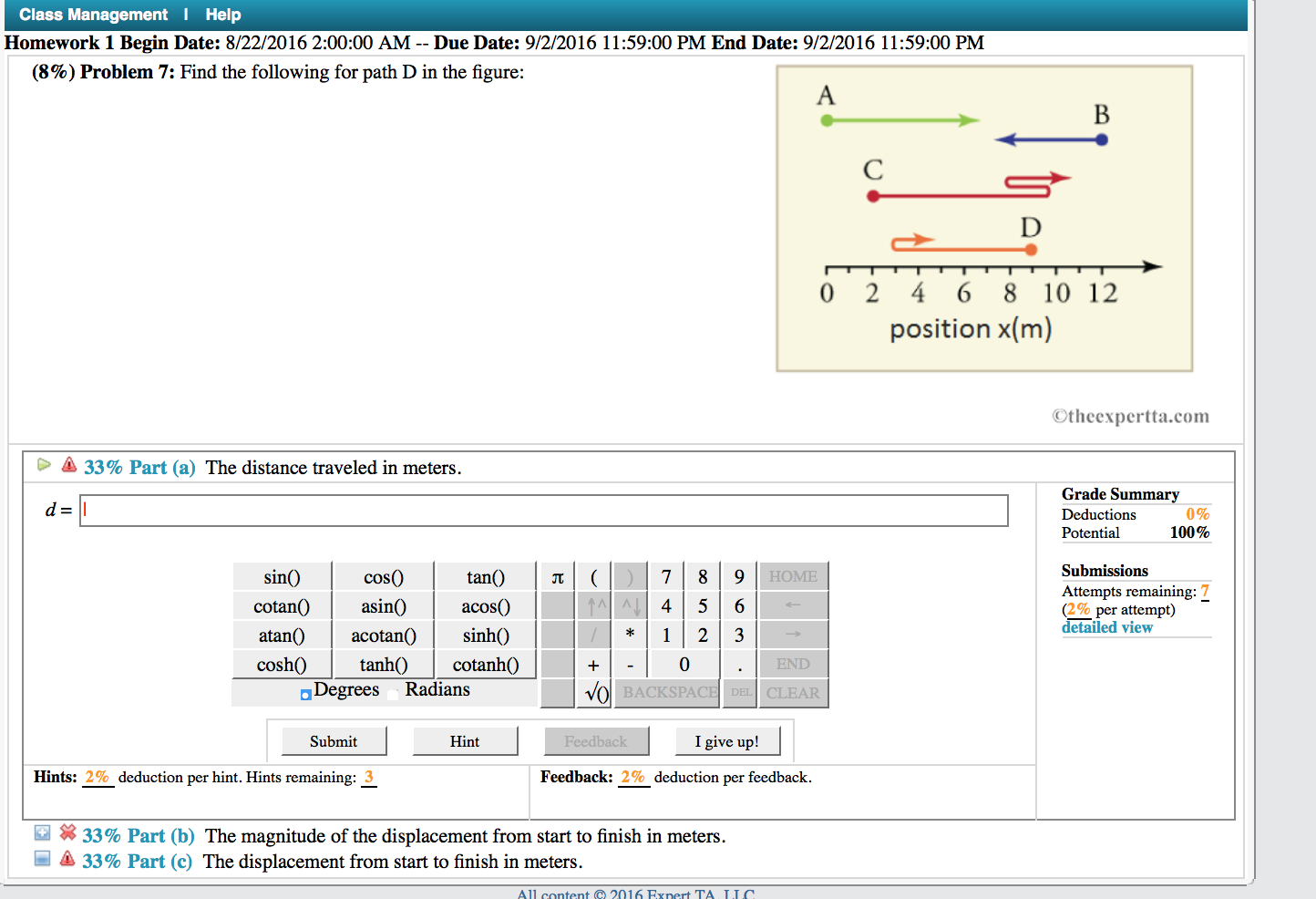This screenshot has width=1316, height=899.
Task: Submit the answer for Part (a)
Action: coord(334,740)
